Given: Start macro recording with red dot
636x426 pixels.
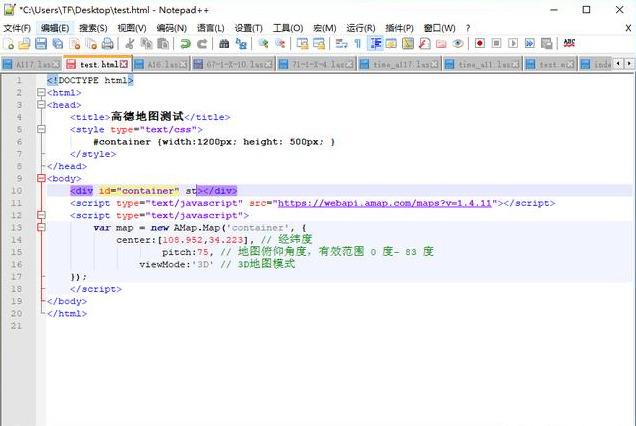Looking at the screenshot, I should (x=480, y=43).
